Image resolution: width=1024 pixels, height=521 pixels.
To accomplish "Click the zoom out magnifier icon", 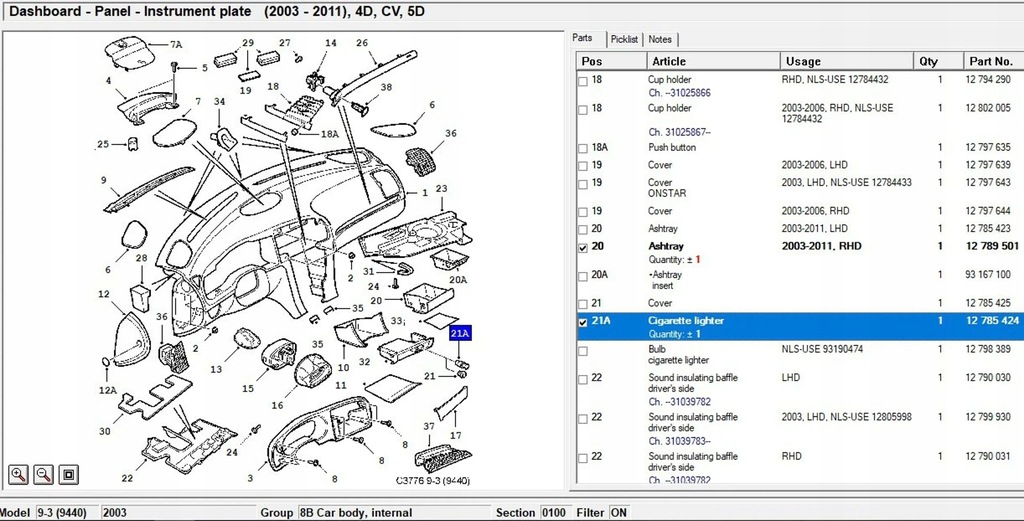I will 43,475.
